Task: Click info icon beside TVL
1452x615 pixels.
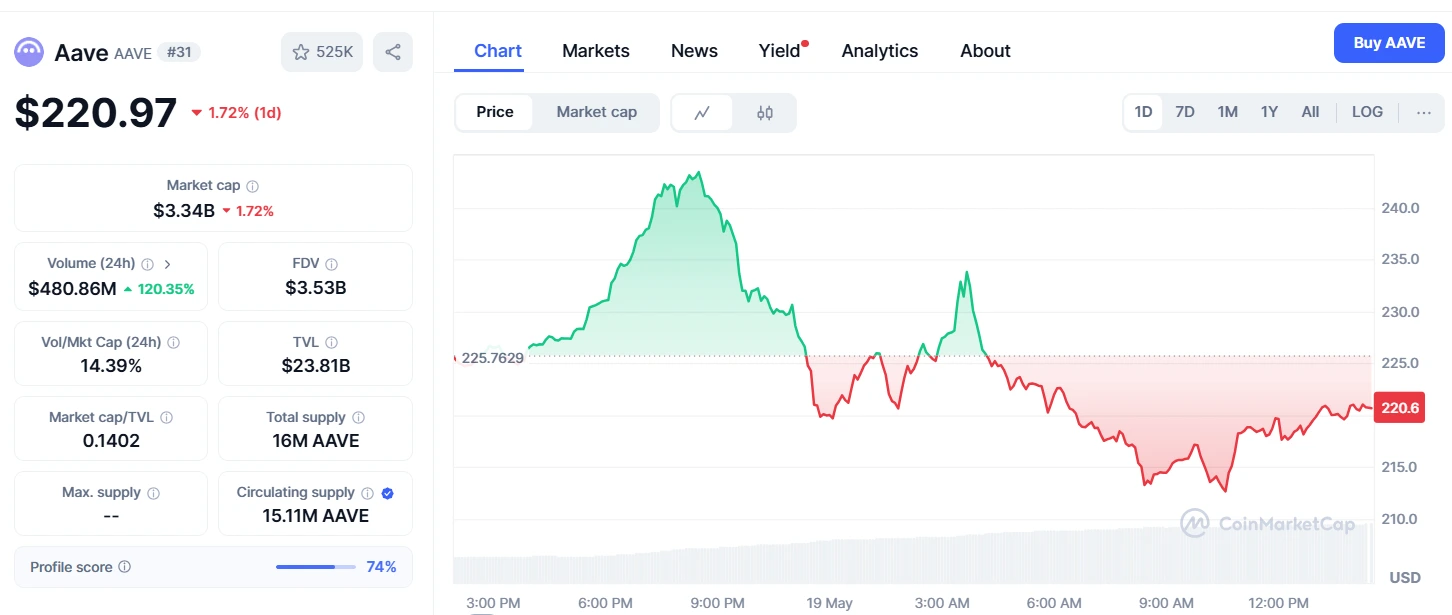Action: pyautogui.click(x=332, y=342)
